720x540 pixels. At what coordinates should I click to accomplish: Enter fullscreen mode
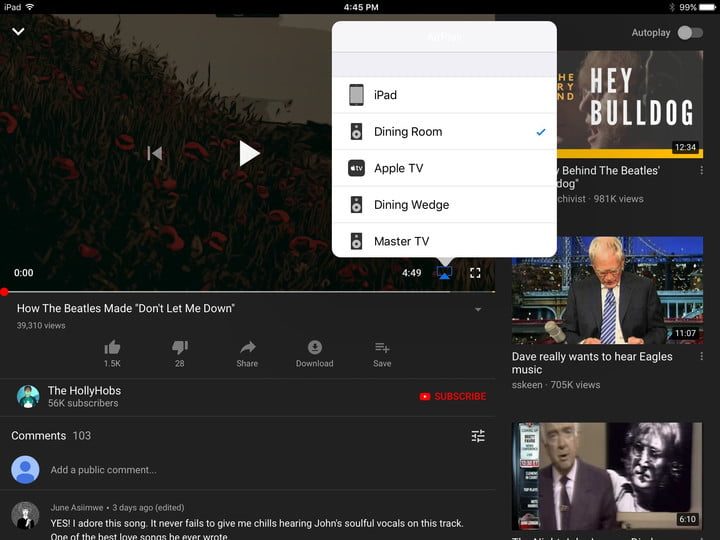(475, 273)
